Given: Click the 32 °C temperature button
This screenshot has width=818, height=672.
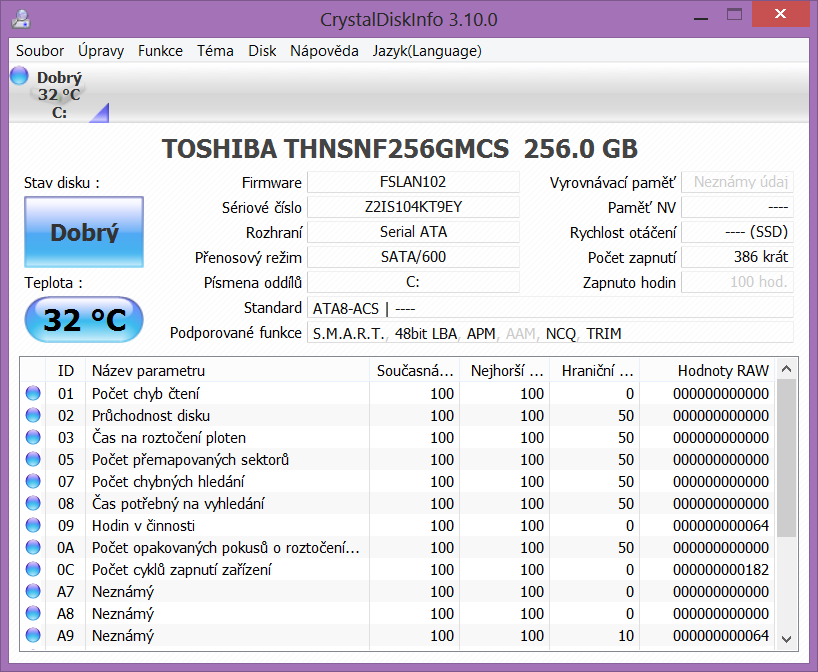Looking at the screenshot, I should pos(84,320).
